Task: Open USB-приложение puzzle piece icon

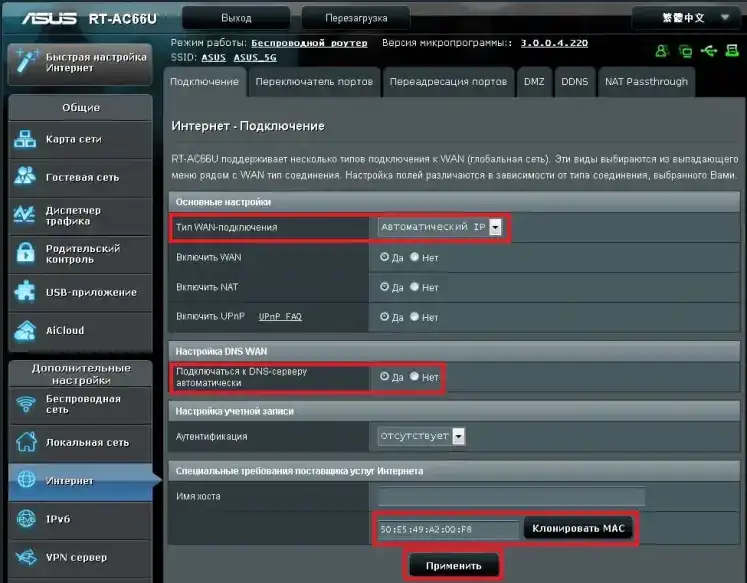Action: point(25,291)
